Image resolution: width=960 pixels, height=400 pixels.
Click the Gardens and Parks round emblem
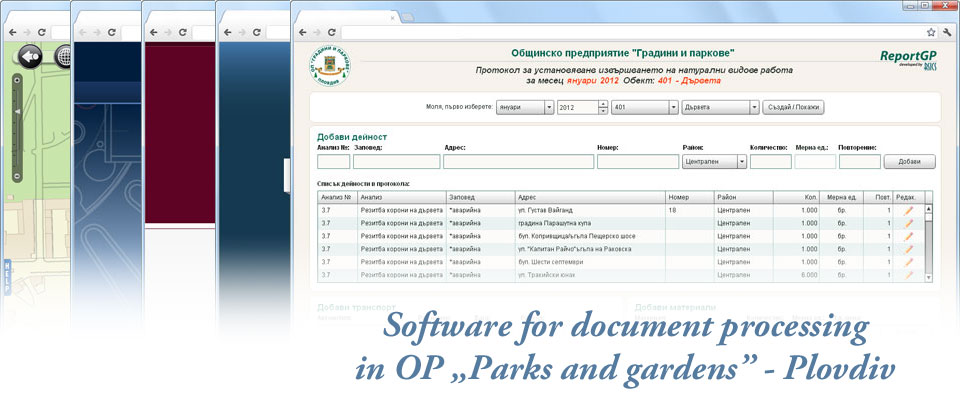pos(329,66)
